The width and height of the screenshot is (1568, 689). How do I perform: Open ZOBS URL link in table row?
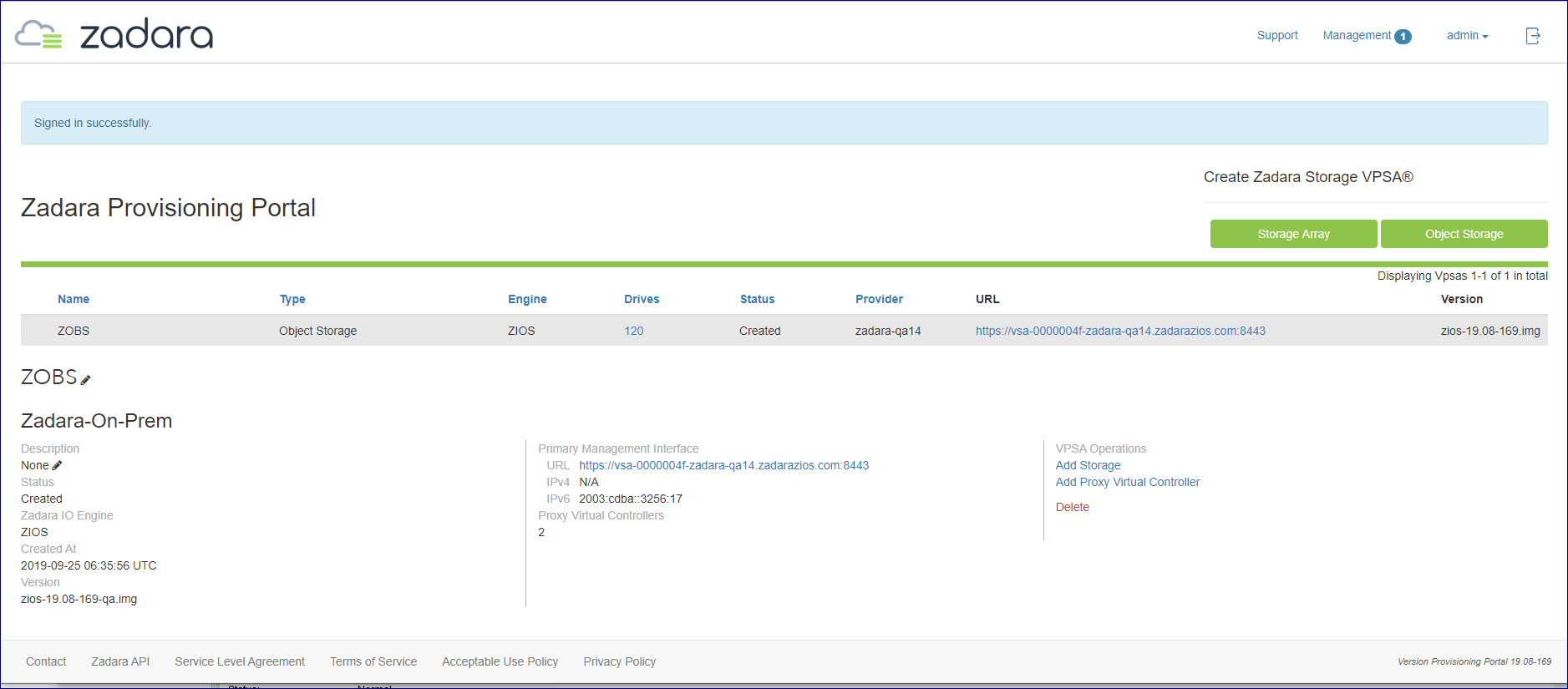click(x=1120, y=331)
